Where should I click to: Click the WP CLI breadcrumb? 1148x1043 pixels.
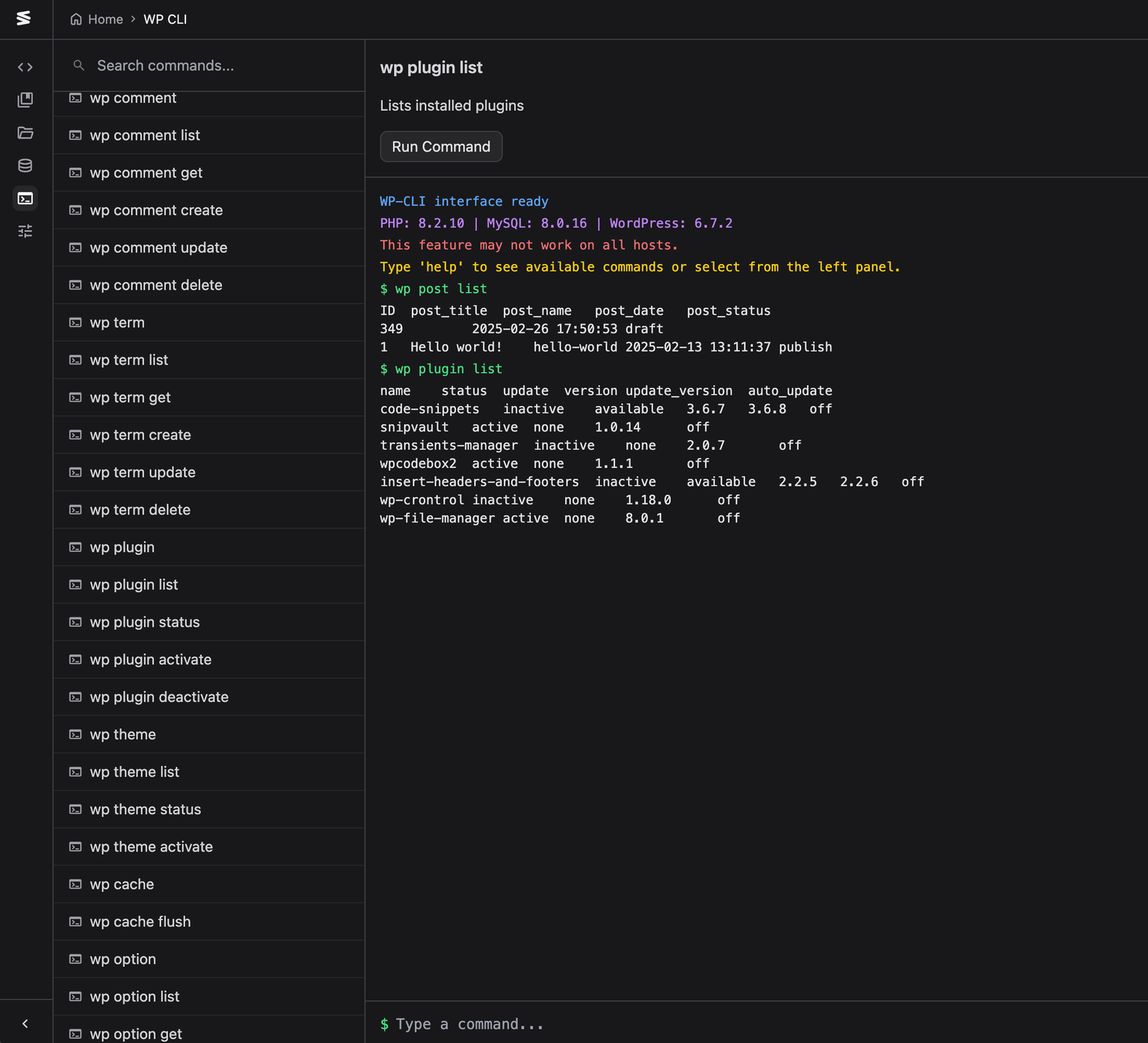(165, 19)
